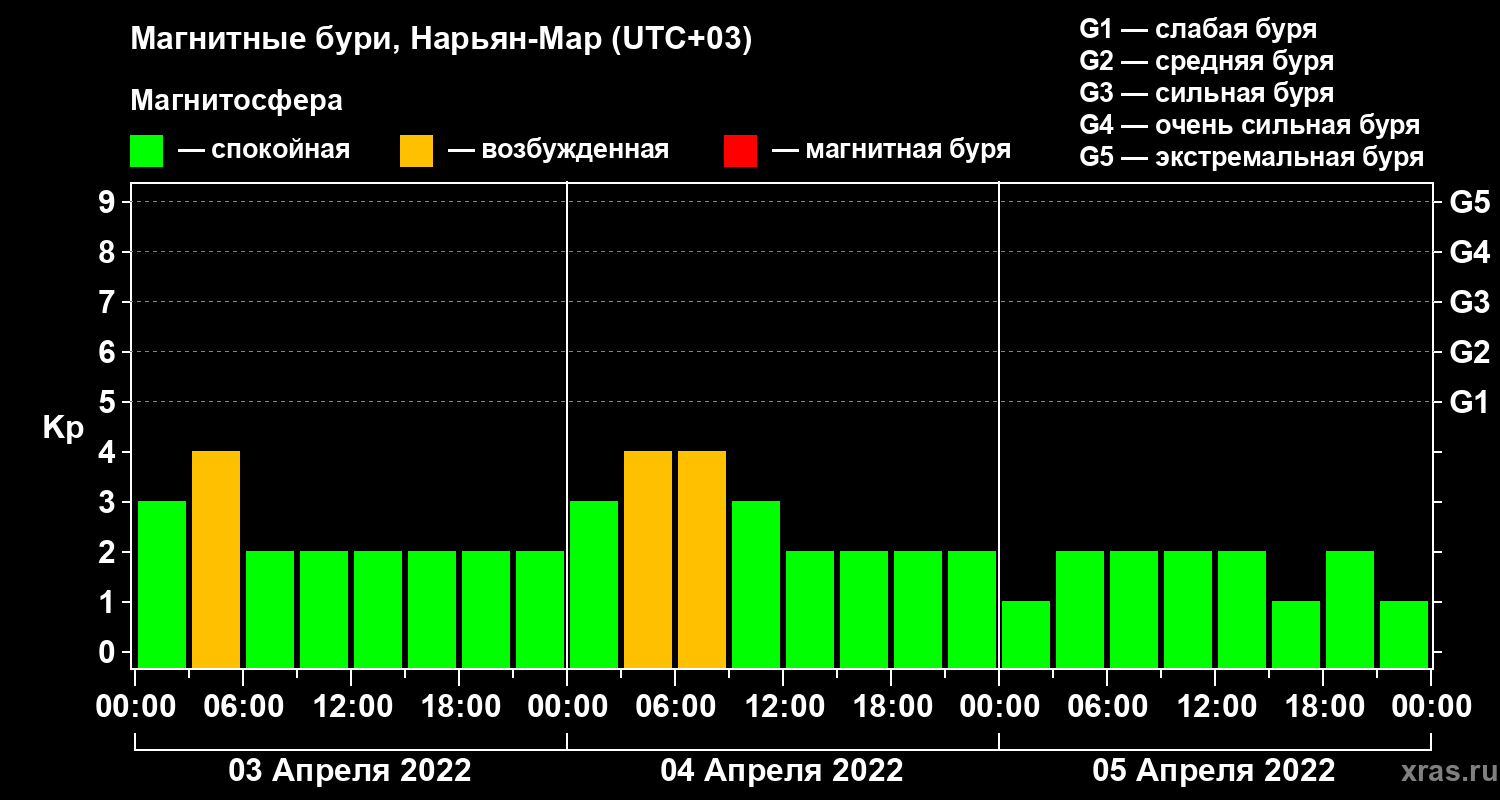This screenshot has height=800, width=1500.
Task: Click the '04 Апреля 2022' date label
Action: coord(782,771)
